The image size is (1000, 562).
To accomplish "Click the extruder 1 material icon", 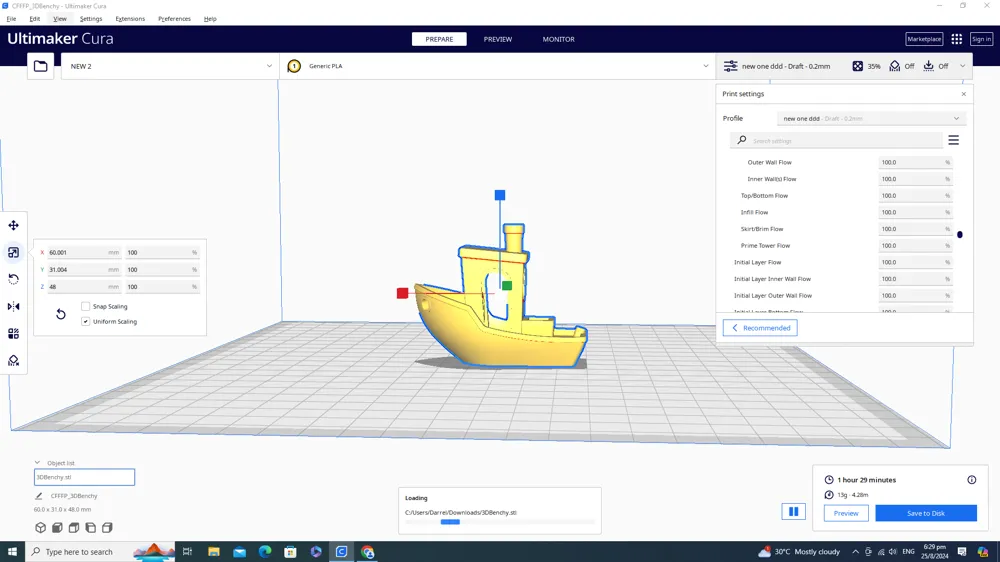I will click(x=294, y=66).
